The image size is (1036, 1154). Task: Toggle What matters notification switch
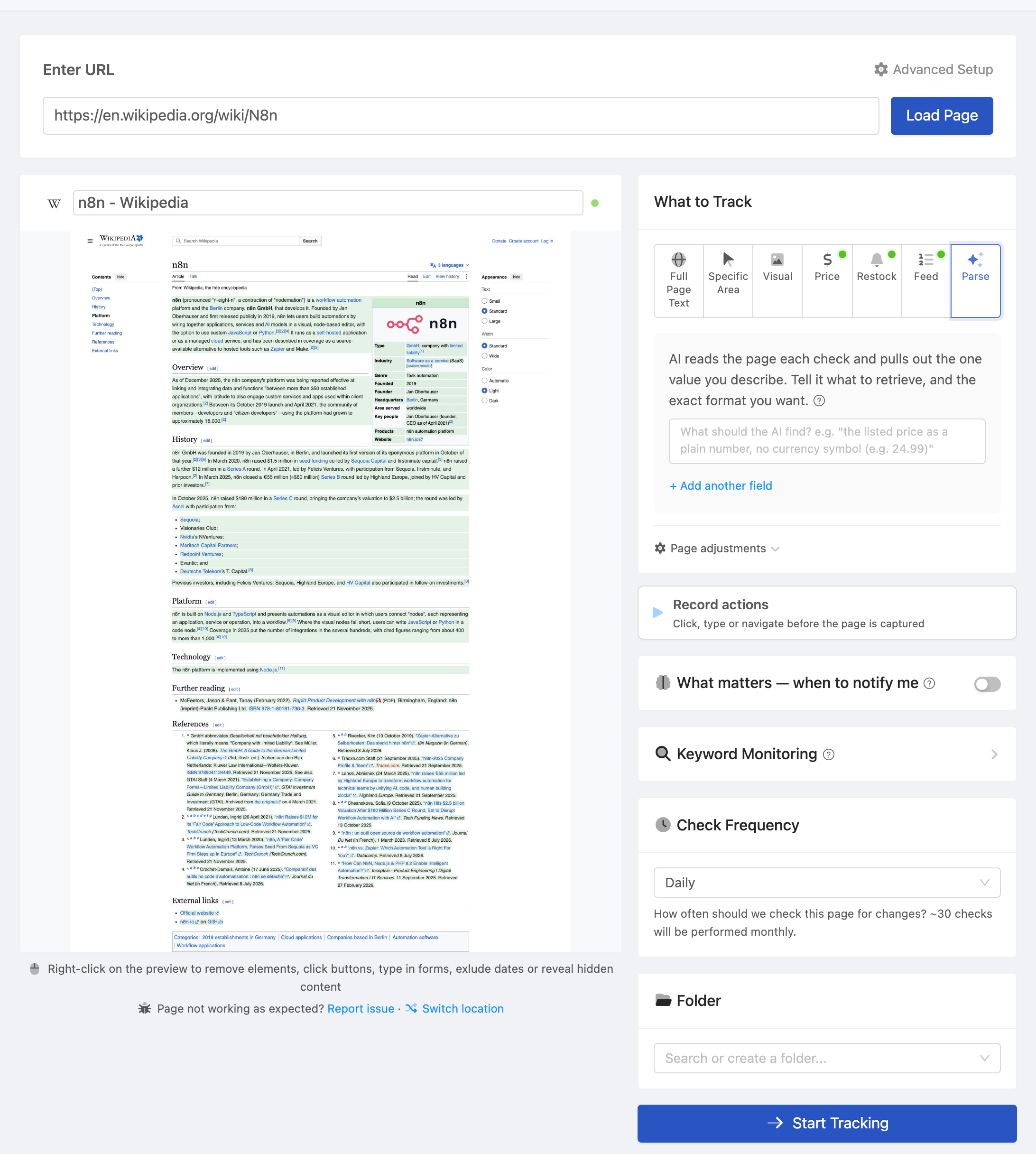(987, 684)
